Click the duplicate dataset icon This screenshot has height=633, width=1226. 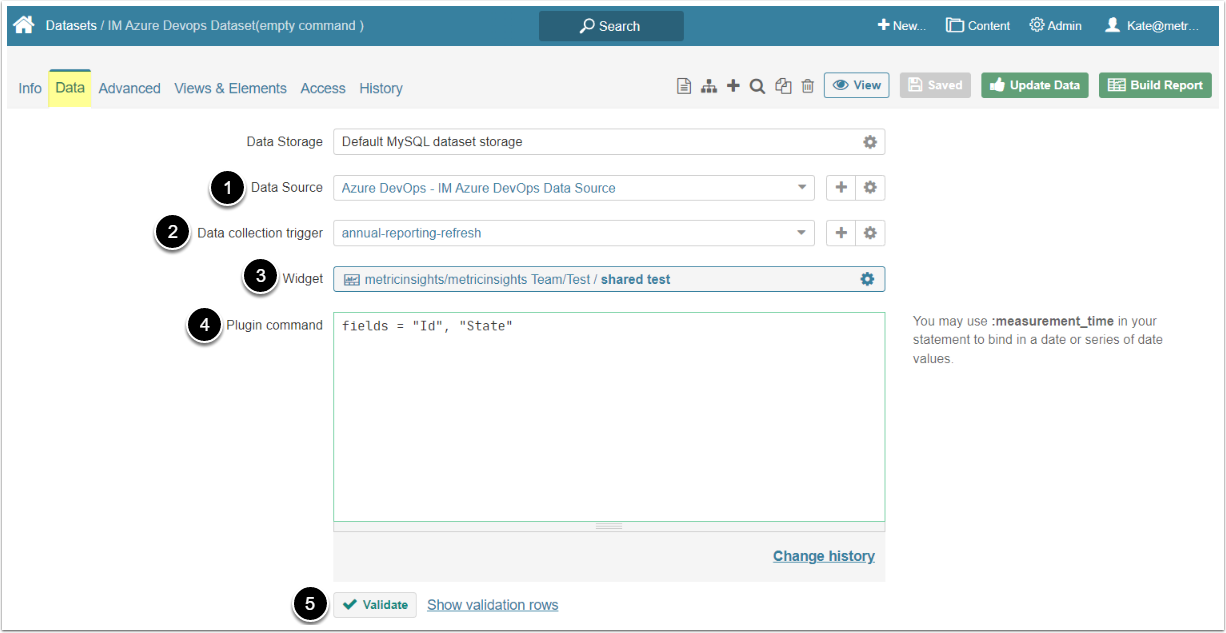[x=783, y=86]
